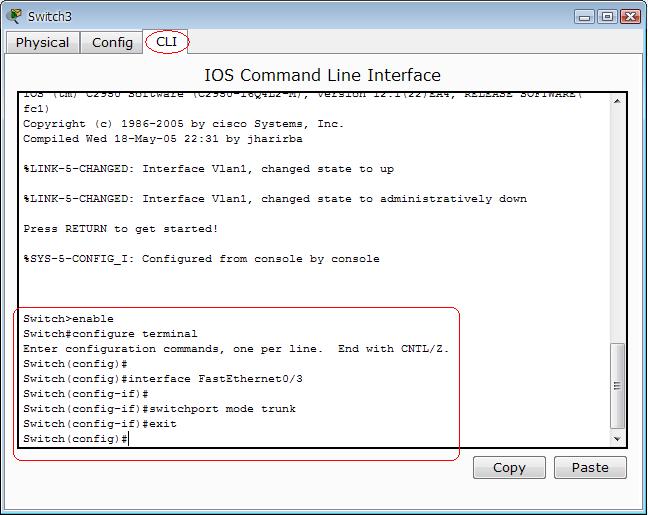Click the 'Switch>enable' line
Screen dimensions: 648x515
click(68, 319)
